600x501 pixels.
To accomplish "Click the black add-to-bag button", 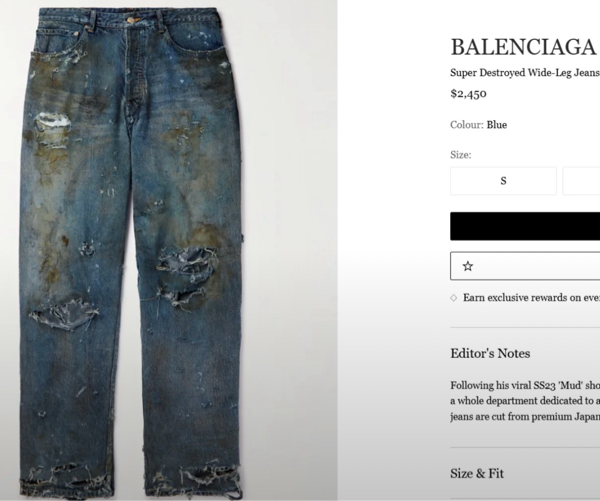I will (525, 226).
